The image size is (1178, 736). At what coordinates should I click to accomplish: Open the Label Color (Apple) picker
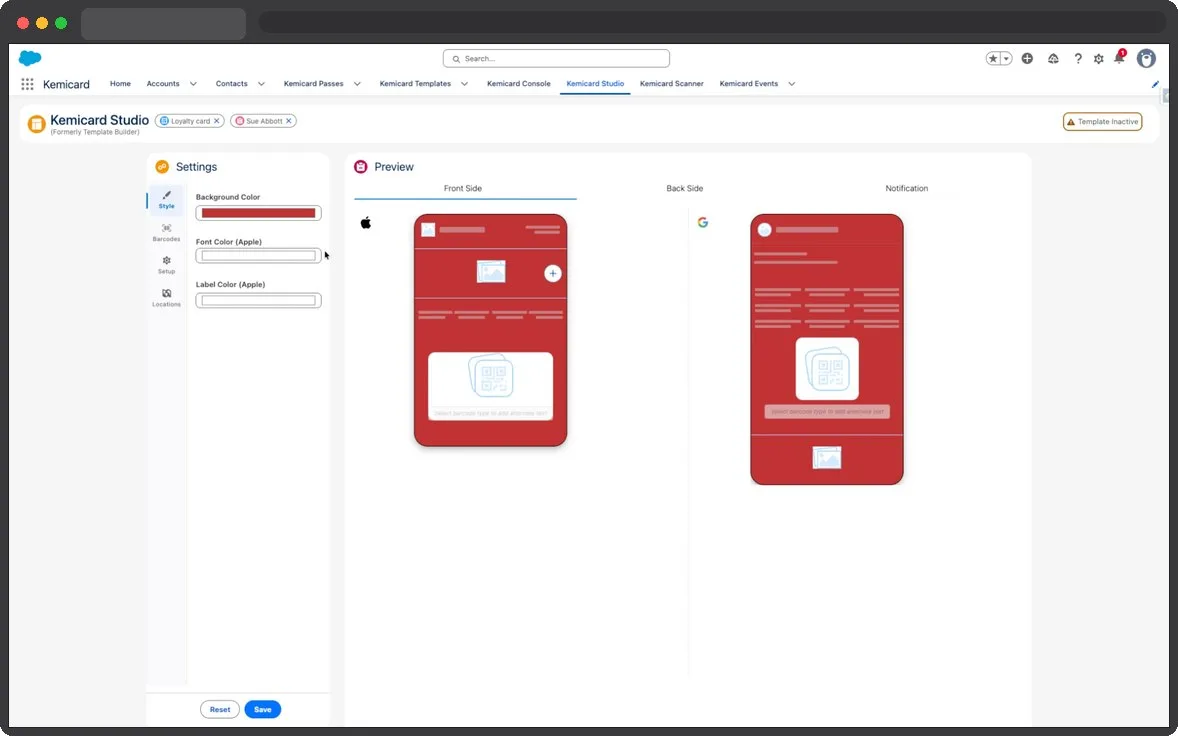(258, 300)
